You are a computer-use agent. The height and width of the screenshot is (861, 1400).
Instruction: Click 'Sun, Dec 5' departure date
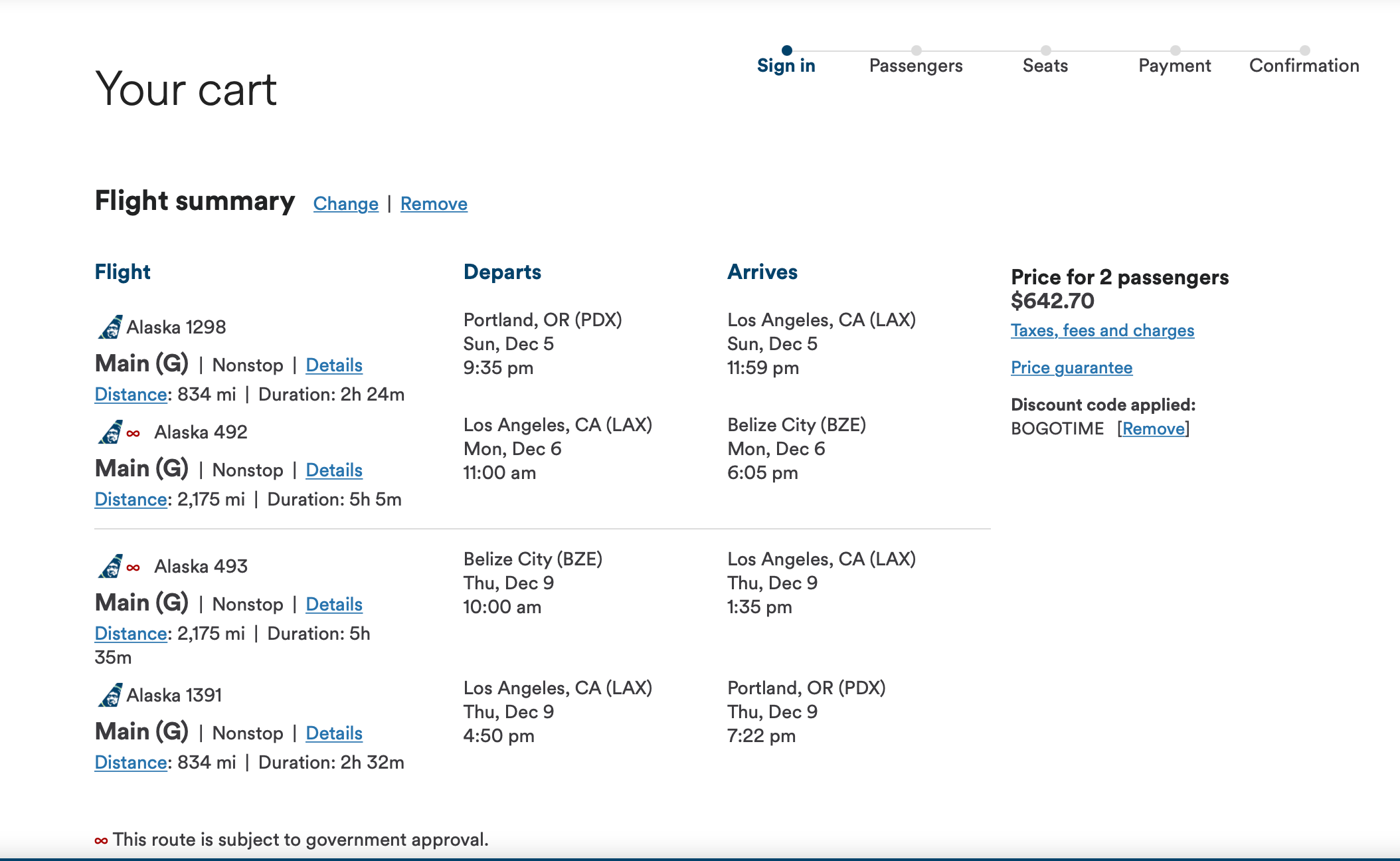click(509, 343)
